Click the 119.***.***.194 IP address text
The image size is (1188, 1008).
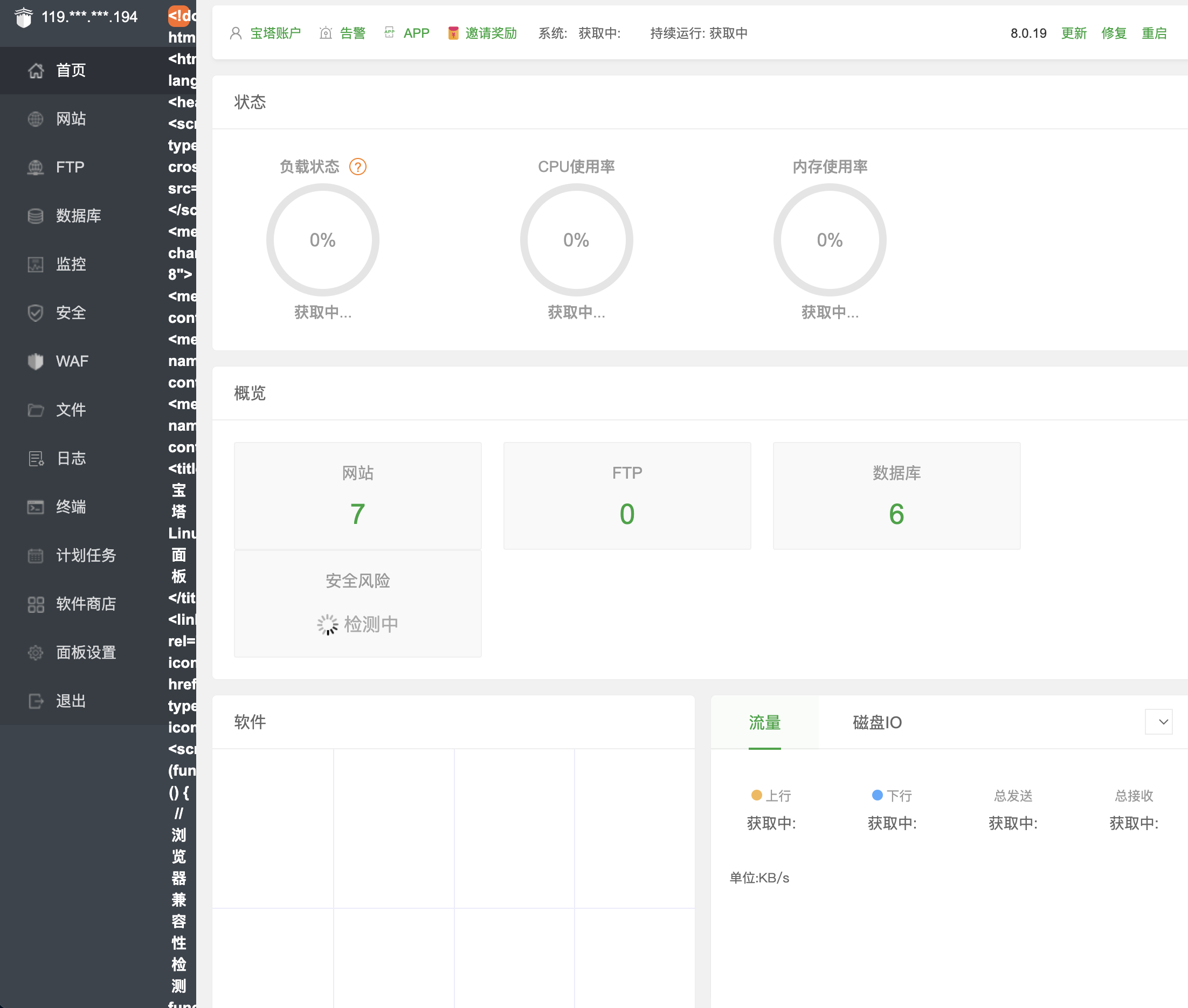pos(89,17)
